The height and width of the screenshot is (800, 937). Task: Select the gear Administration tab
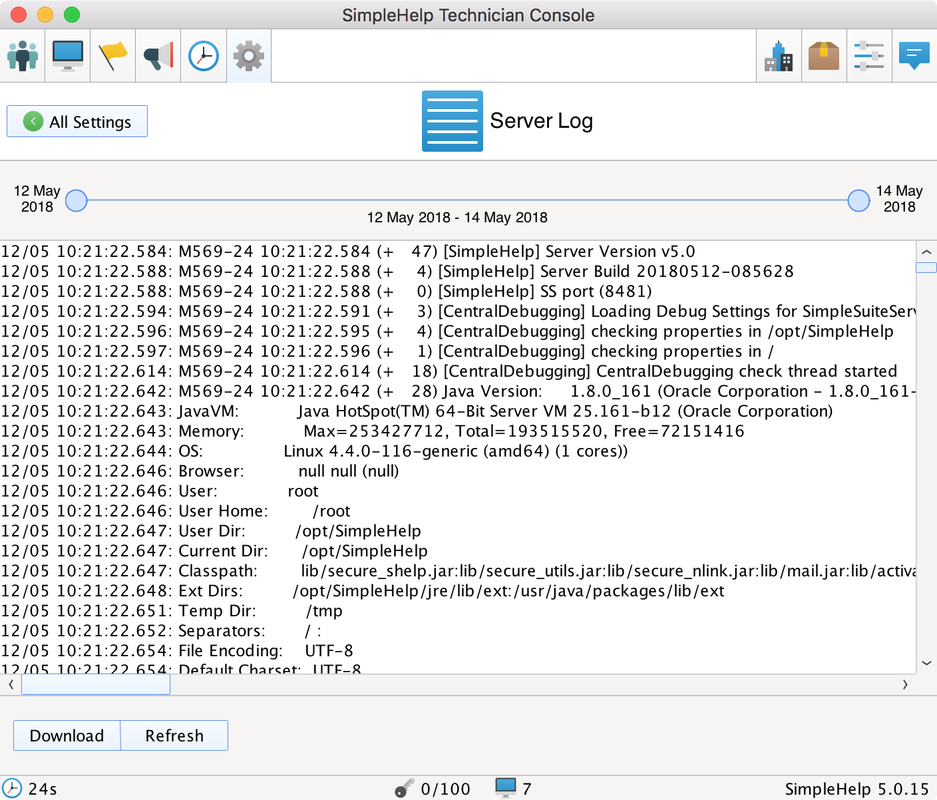click(249, 56)
